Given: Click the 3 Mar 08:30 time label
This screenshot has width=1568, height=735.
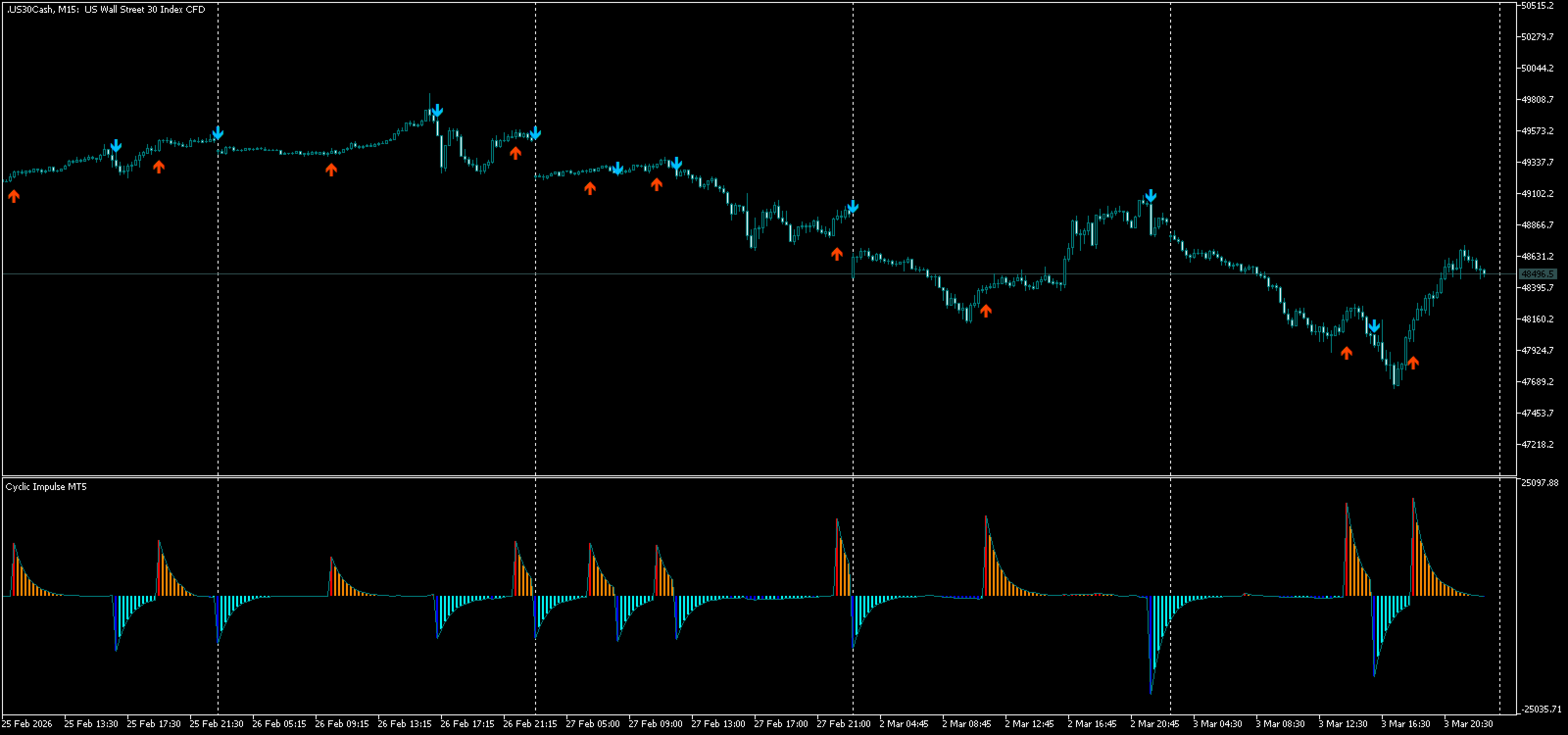Looking at the screenshot, I should point(1280,724).
